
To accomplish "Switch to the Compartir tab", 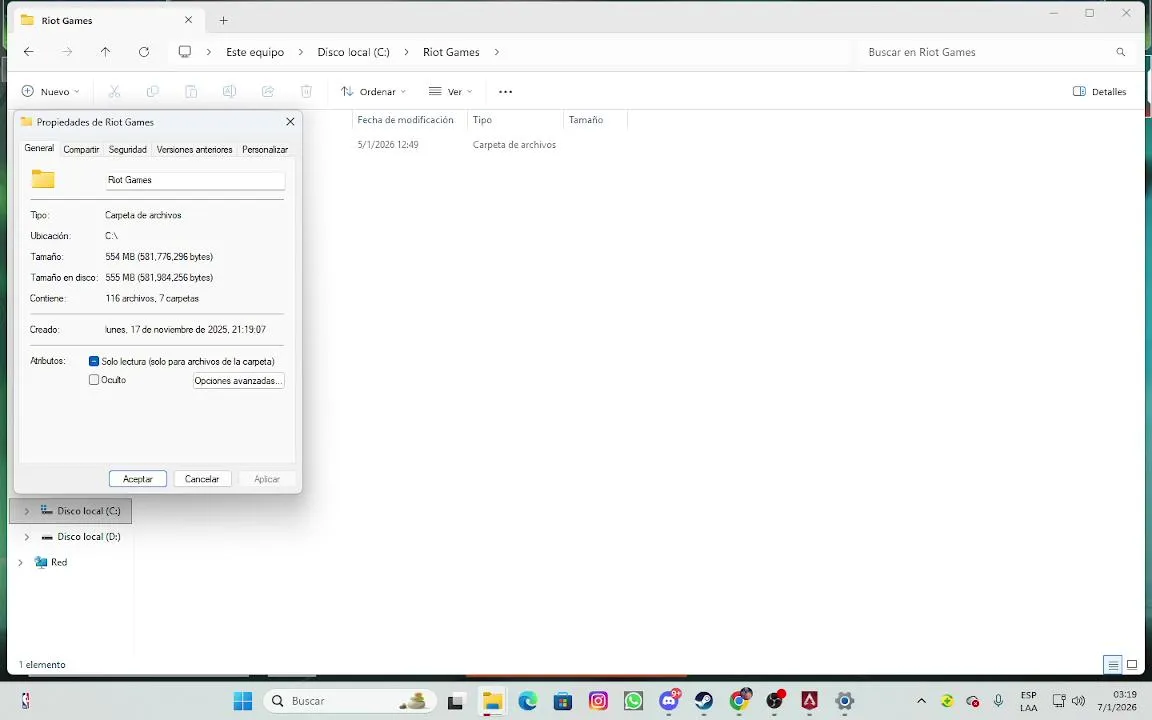I will [81, 149].
